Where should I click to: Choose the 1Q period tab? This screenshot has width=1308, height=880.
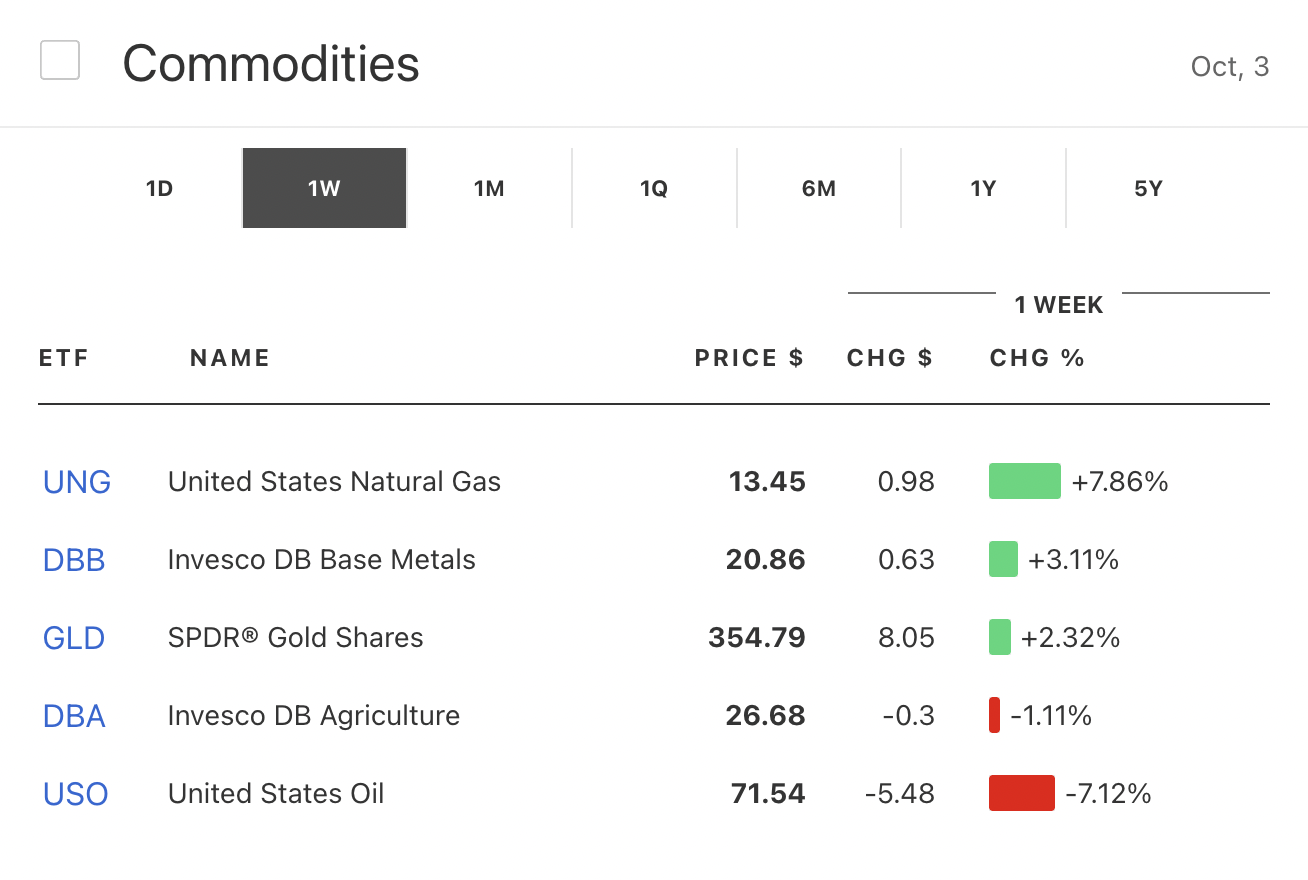tap(654, 188)
